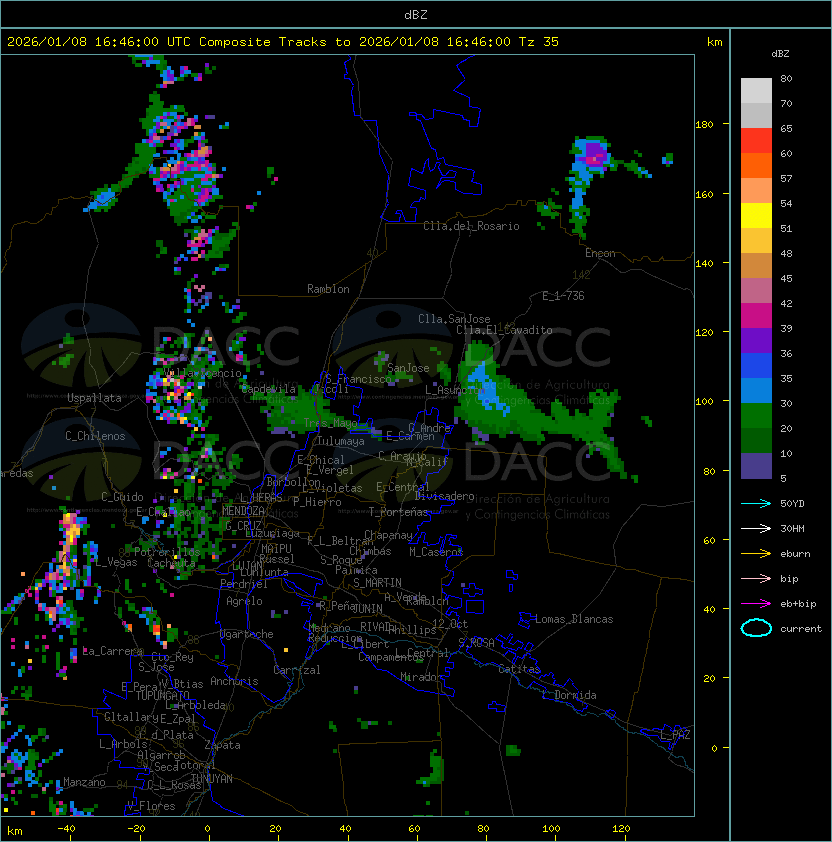This screenshot has width=832, height=842.
Task: Click the Tulumaya label
Action: point(341,441)
